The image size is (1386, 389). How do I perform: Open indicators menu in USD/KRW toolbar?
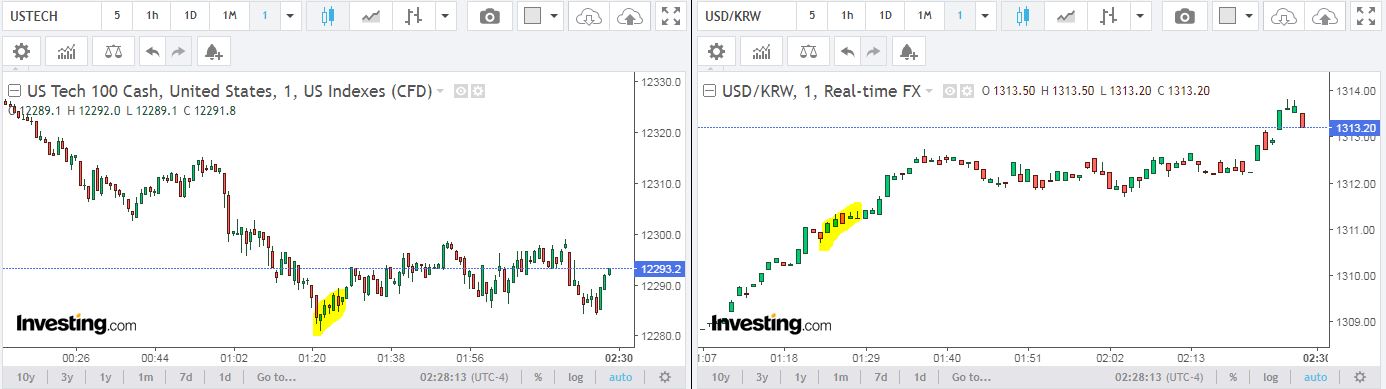pos(762,52)
